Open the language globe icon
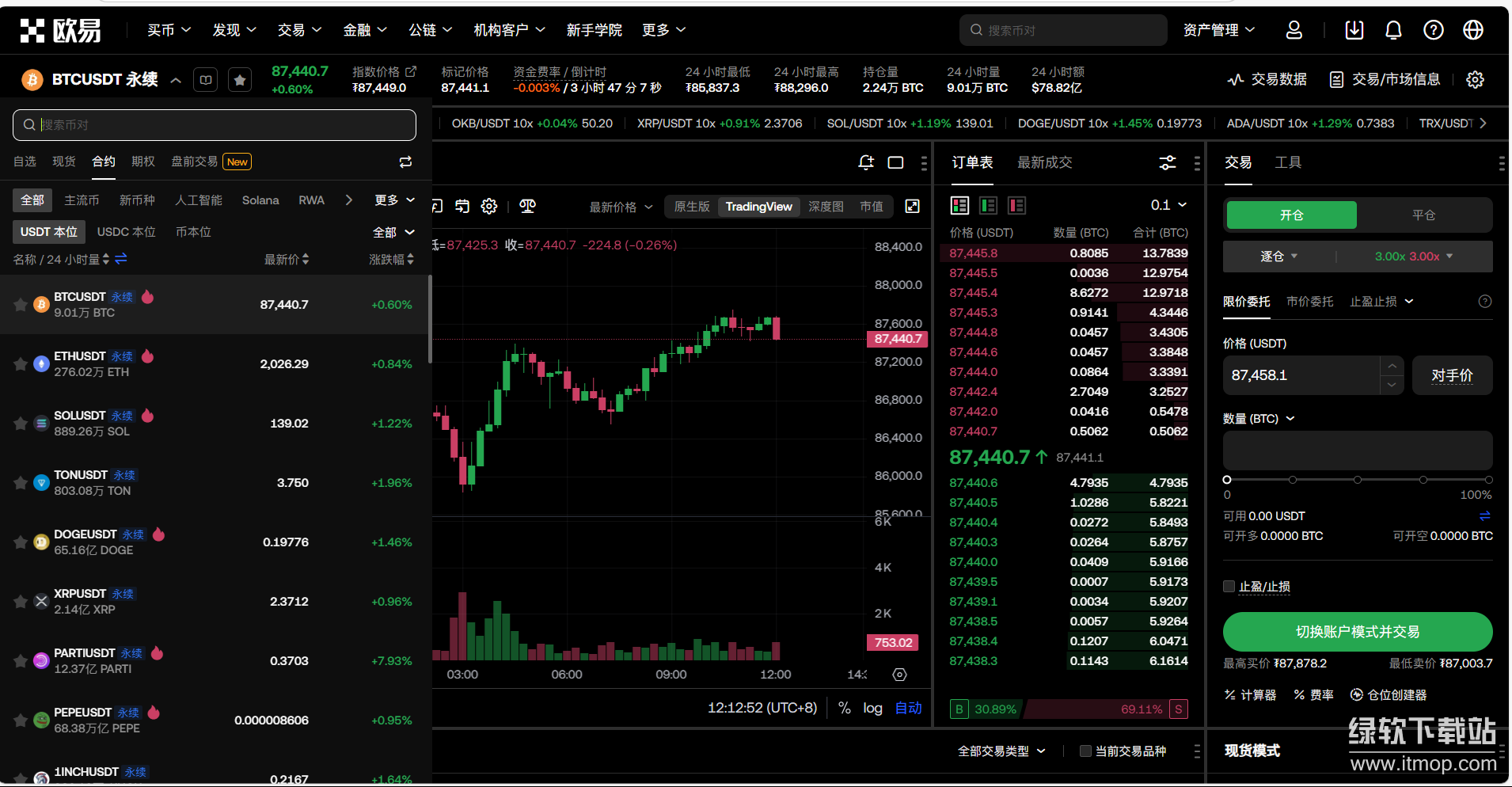This screenshot has height=787, width=1512. (1473, 30)
